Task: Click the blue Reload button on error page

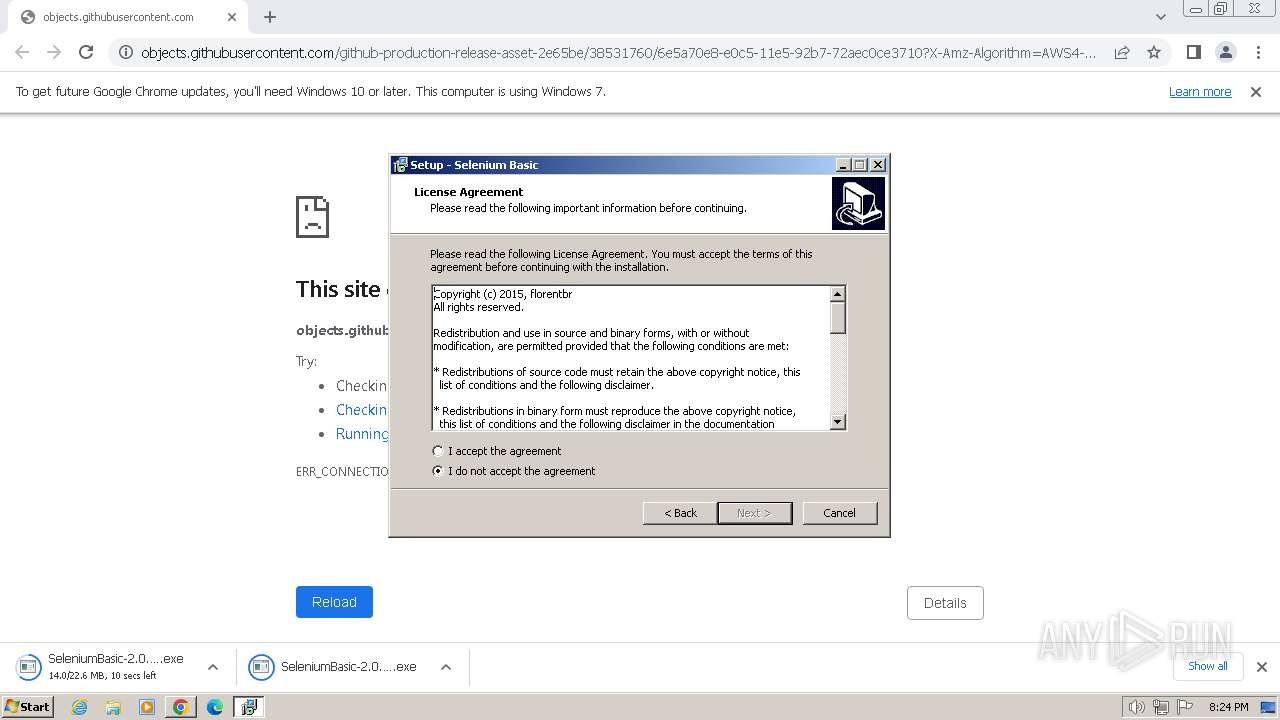Action: [334, 602]
